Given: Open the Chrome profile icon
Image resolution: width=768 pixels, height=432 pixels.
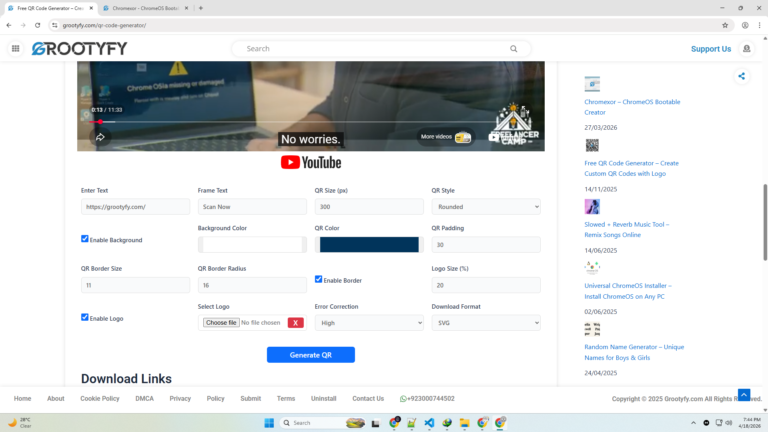Looking at the screenshot, I should (x=745, y=25).
